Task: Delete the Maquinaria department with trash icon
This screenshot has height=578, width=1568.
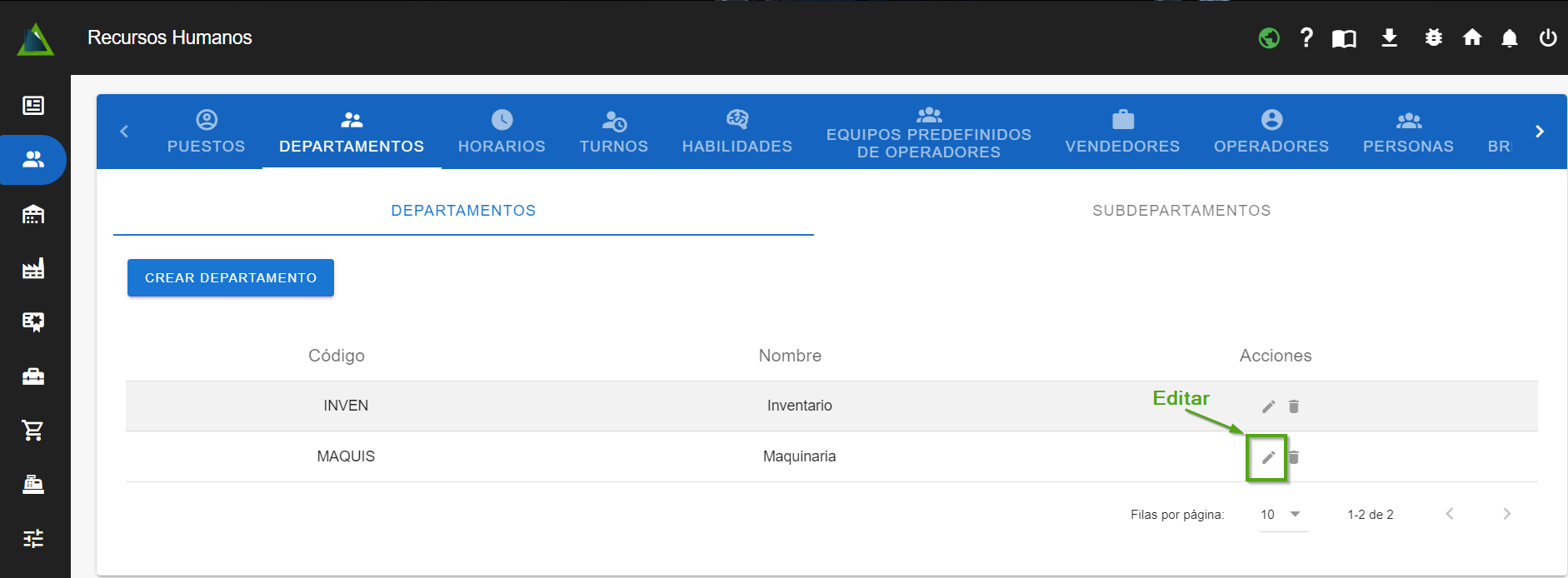Action: (x=1294, y=457)
